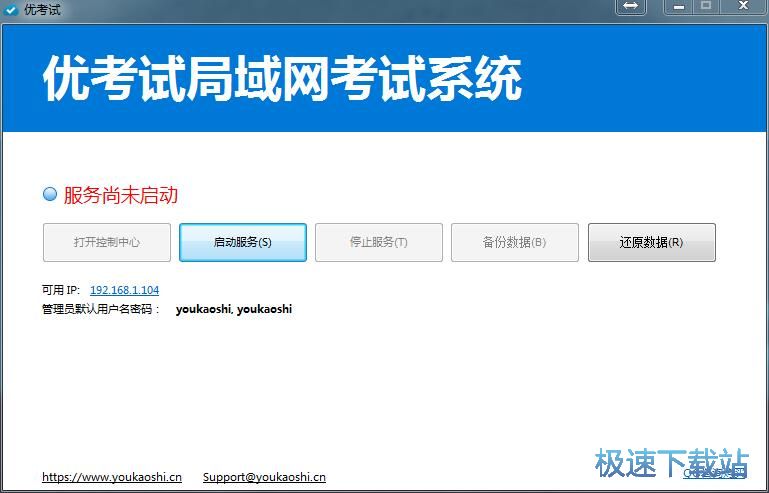Click the 服务尚未启动 status text
The height and width of the screenshot is (493, 769).
coord(121,195)
